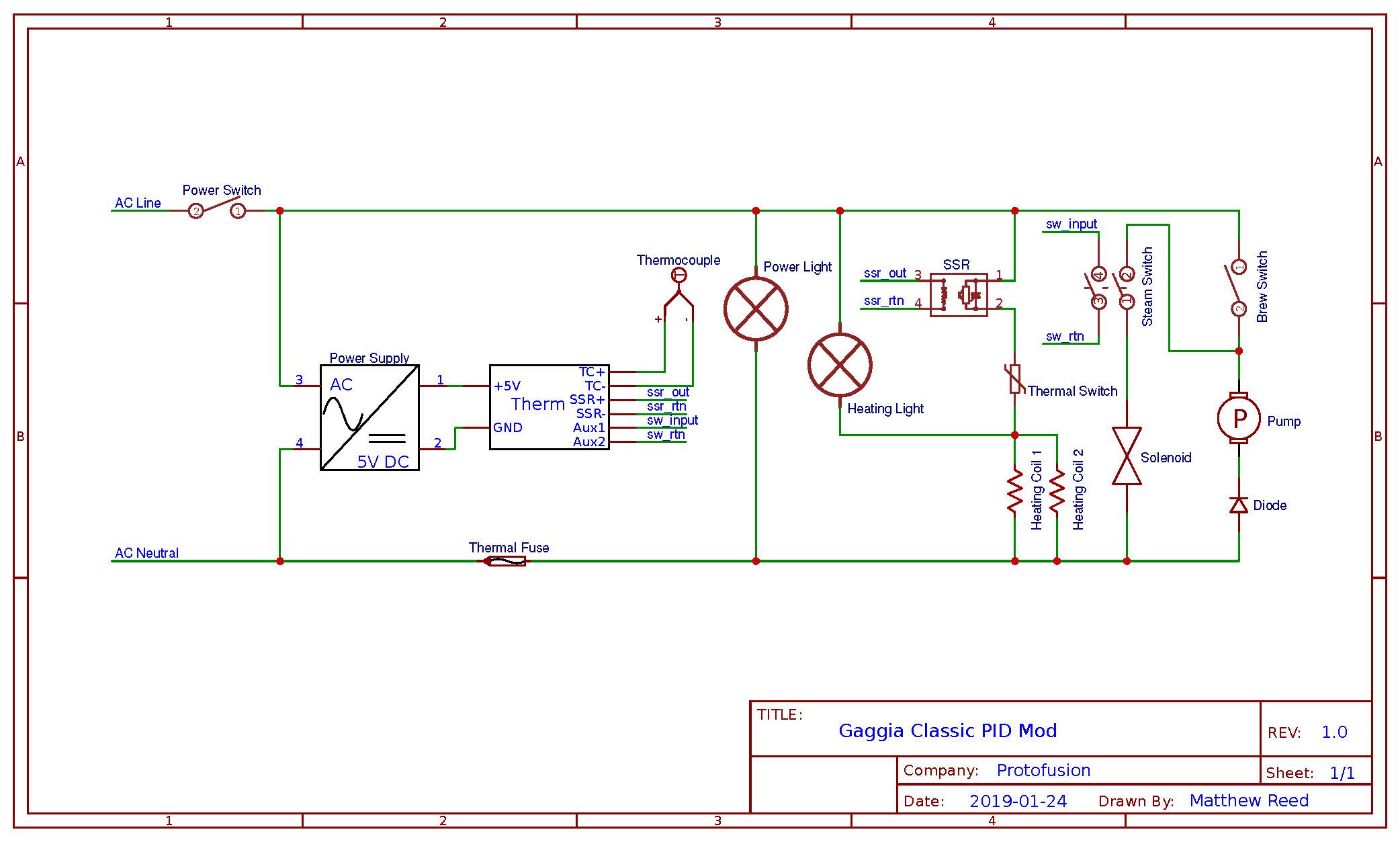Click the title Gaggia Classic PID Mod
Image resolution: width=1400 pixels, height=842 pixels.
(948, 730)
